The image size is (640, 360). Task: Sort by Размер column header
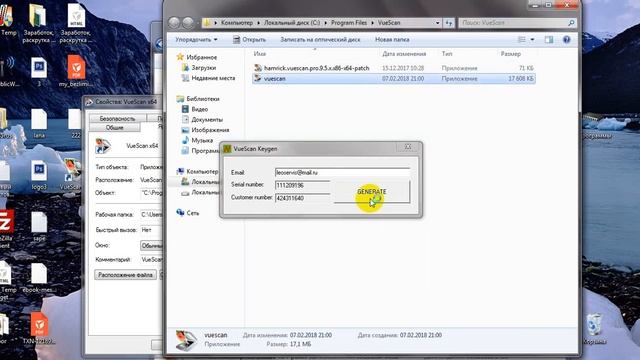click(x=511, y=54)
